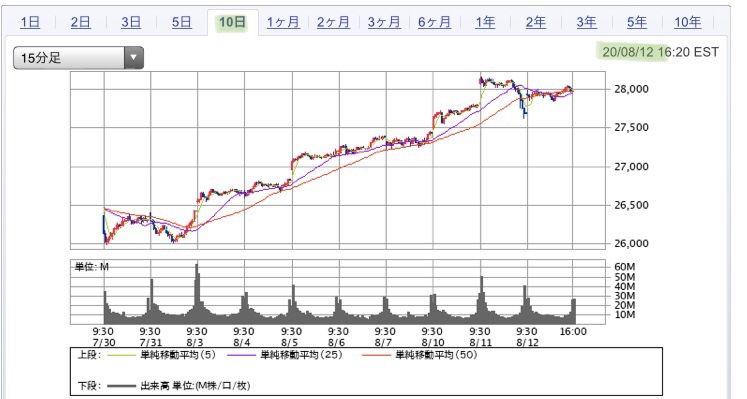Switch to the 6ヶ月 chart range

tap(434, 22)
